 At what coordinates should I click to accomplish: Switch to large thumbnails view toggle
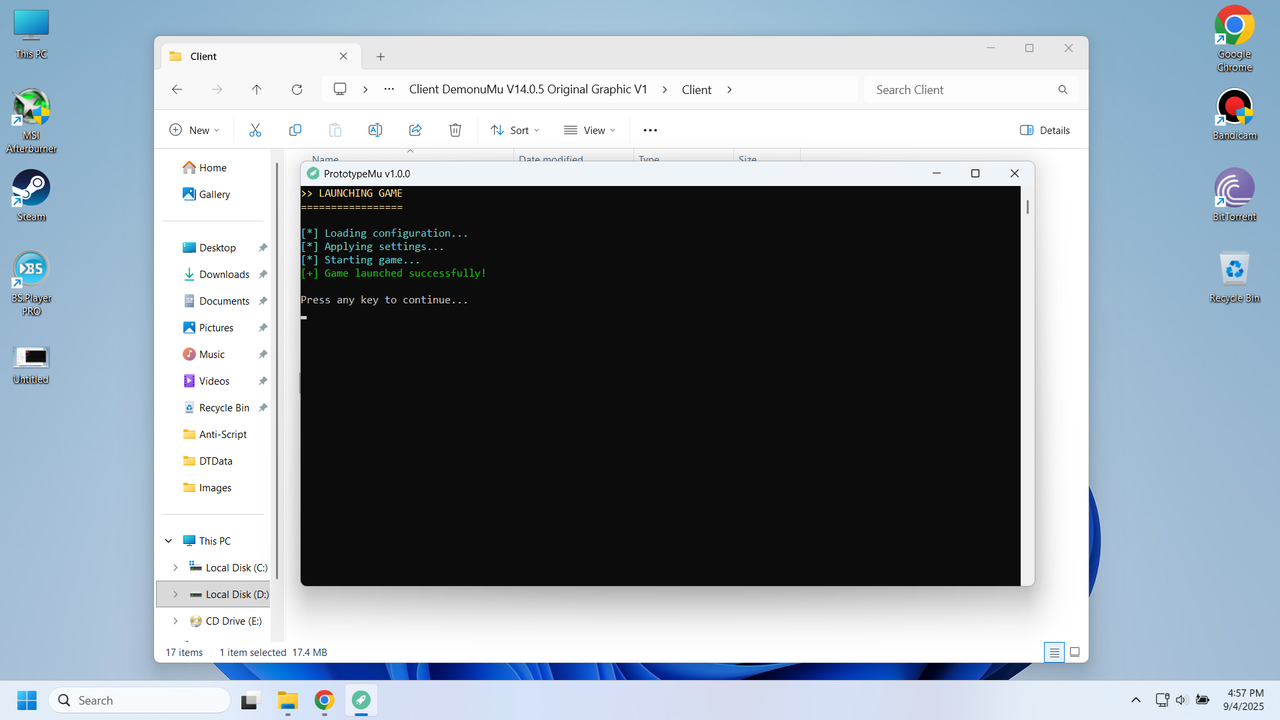[x=1075, y=652]
